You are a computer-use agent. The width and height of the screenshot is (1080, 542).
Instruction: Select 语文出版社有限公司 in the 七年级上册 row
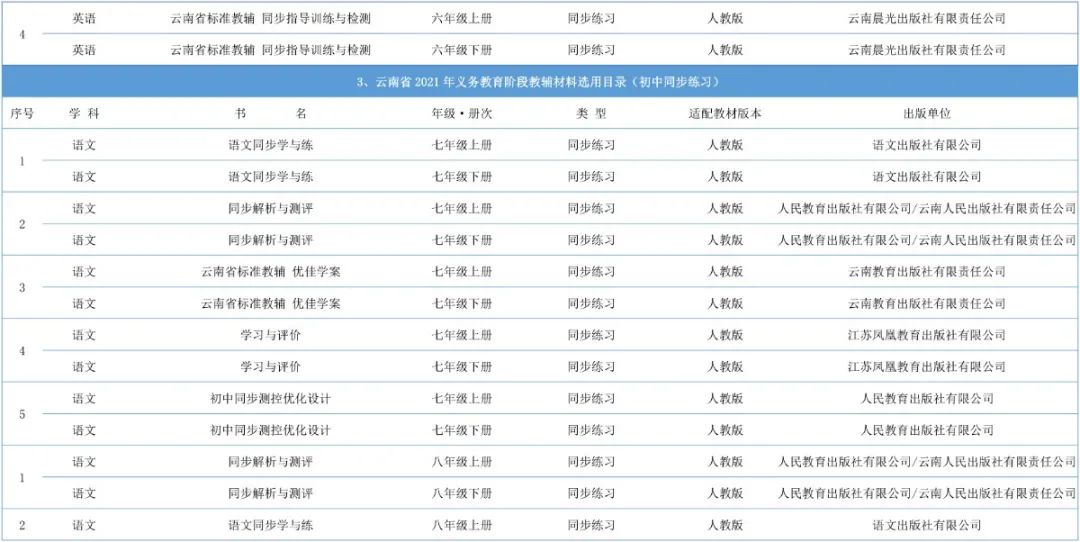(x=927, y=145)
